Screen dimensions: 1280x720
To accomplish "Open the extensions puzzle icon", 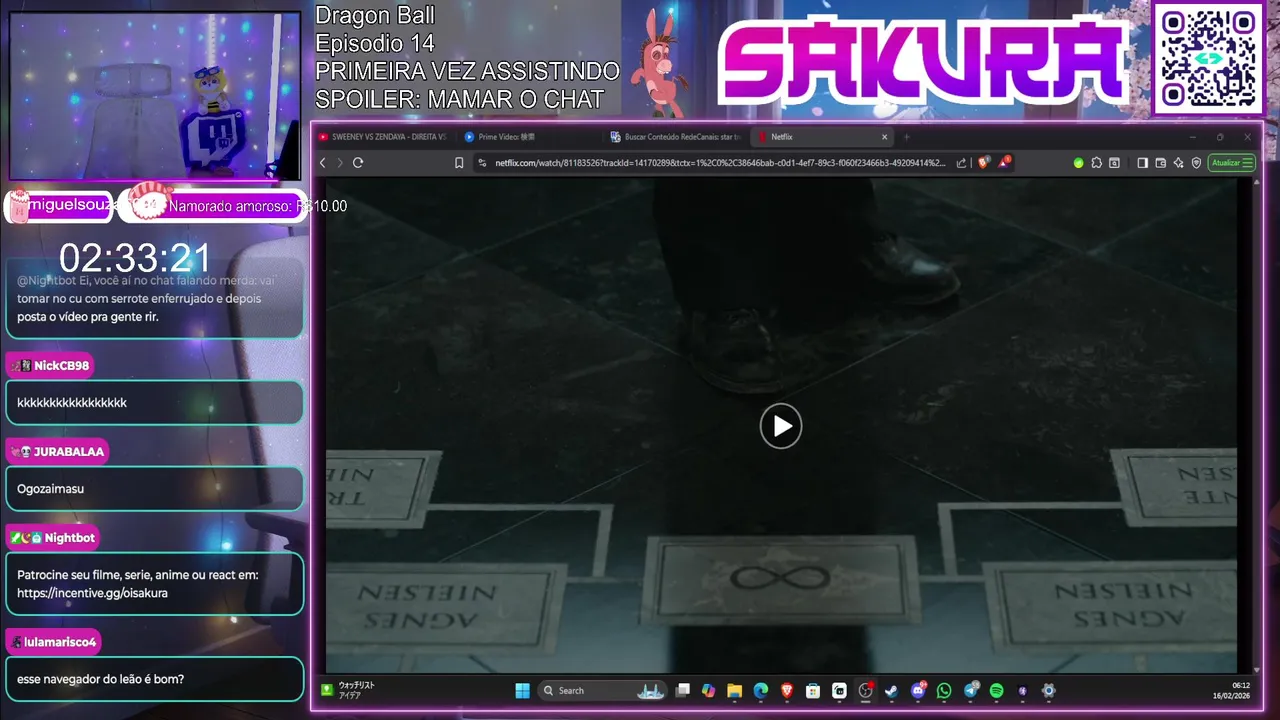I will click(x=1096, y=163).
